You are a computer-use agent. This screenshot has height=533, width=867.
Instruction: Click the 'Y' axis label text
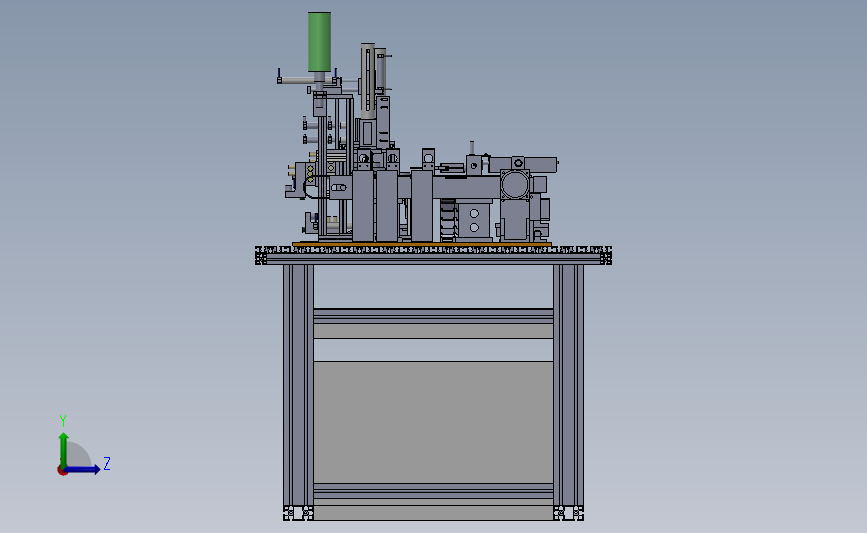click(x=63, y=421)
